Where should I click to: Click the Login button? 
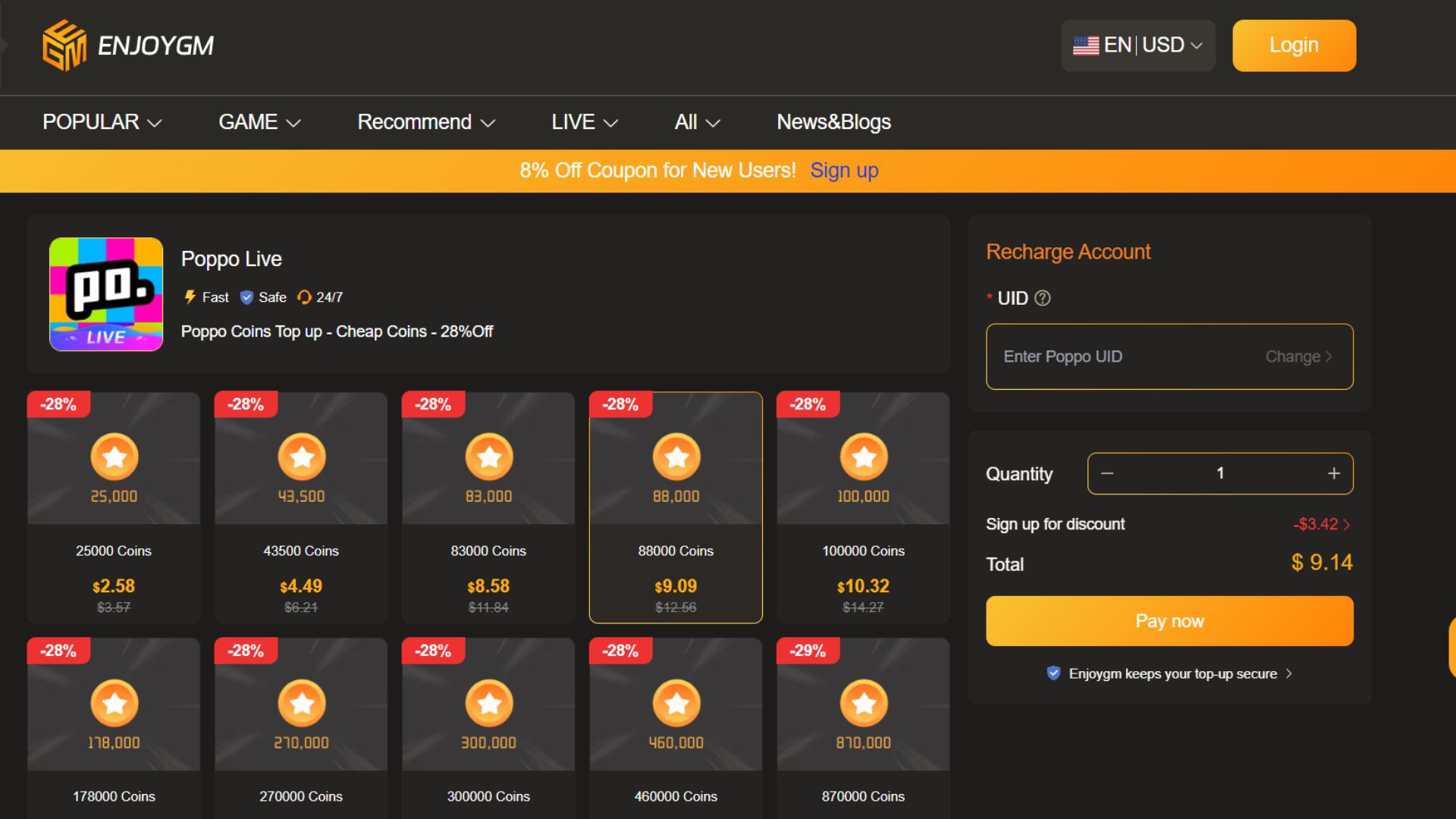[x=1293, y=45]
